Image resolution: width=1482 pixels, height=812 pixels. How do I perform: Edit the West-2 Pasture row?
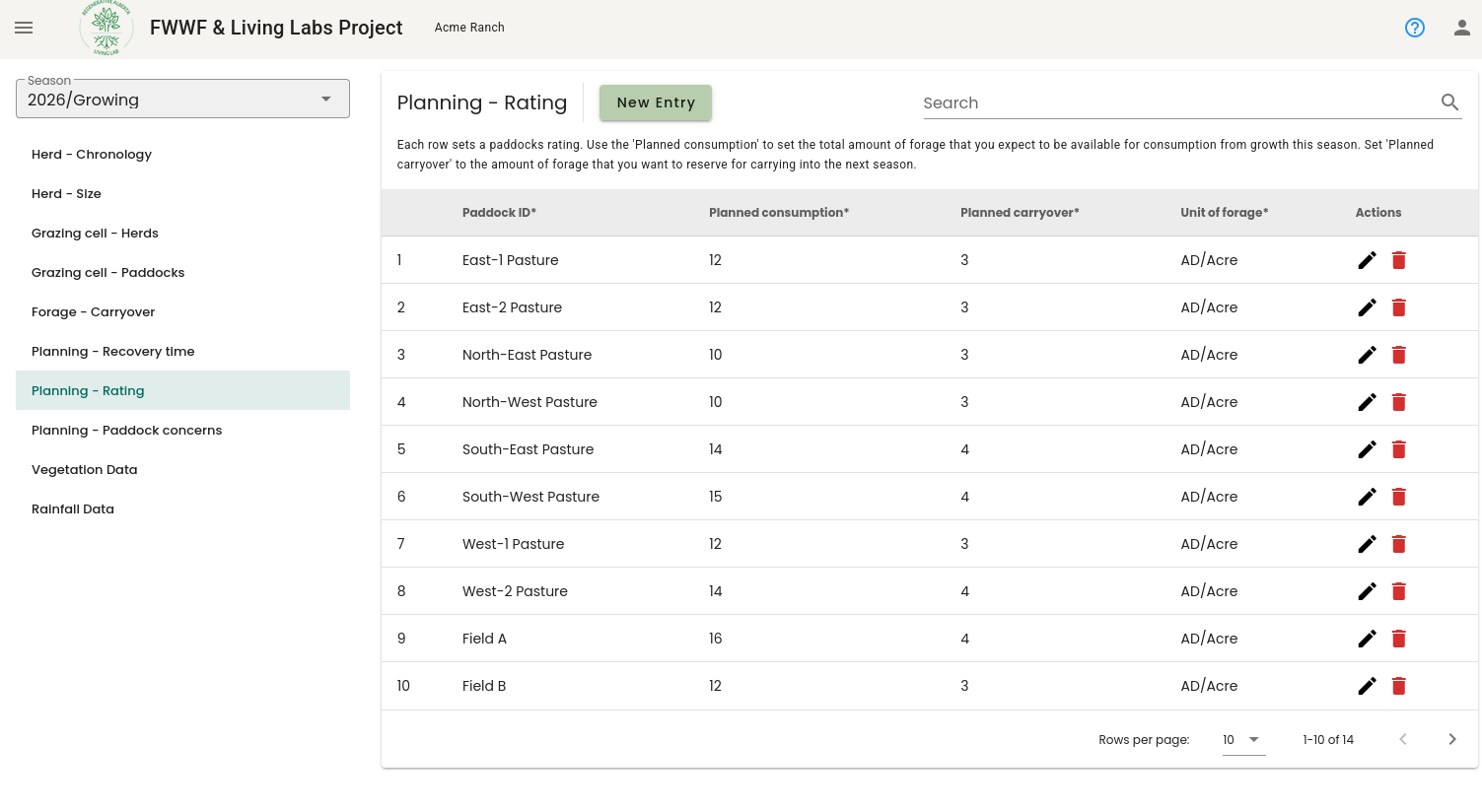tap(1367, 591)
